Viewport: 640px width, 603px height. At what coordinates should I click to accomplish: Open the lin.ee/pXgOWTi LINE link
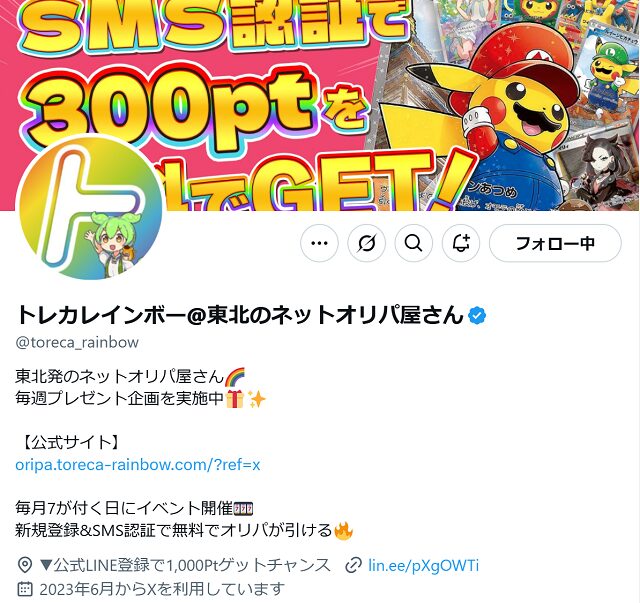click(423, 566)
